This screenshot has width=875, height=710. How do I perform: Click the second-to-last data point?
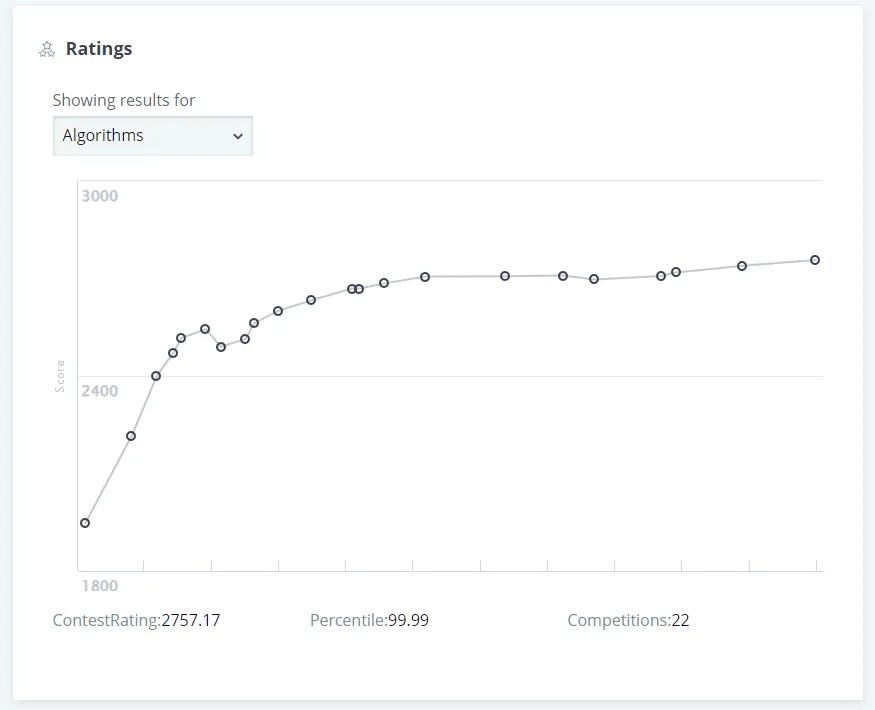pyautogui.click(x=742, y=266)
